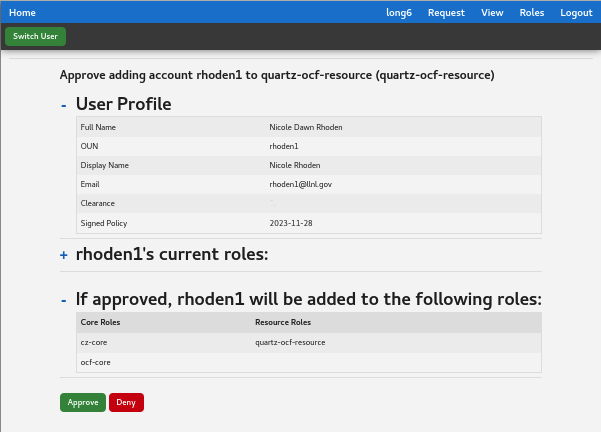The width and height of the screenshot is (601, 432).
Task: Click the ocf-core core role entry
Action: point(95,362)
